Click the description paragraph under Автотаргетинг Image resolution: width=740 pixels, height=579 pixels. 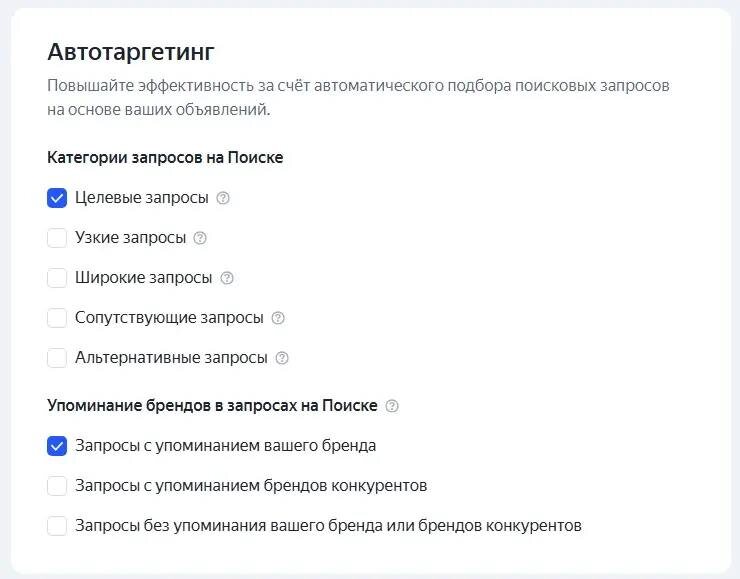tap(358, 97)
